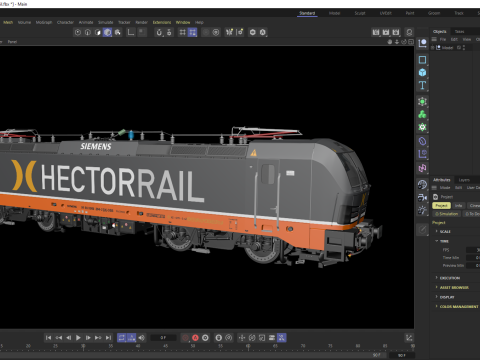Open the Attributes Mode menu
Image resolution: width=480 pixels, height=360 pixels.
point(445,188)
